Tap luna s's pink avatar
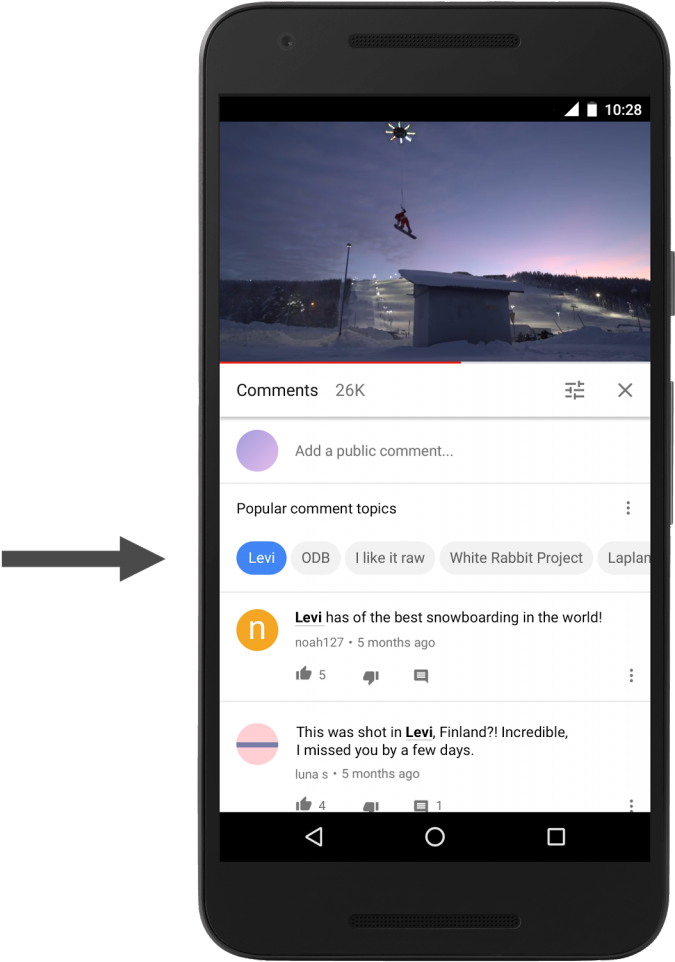This screenshot has width=675, height=962. pyautogui.click(x=257, y=744)
